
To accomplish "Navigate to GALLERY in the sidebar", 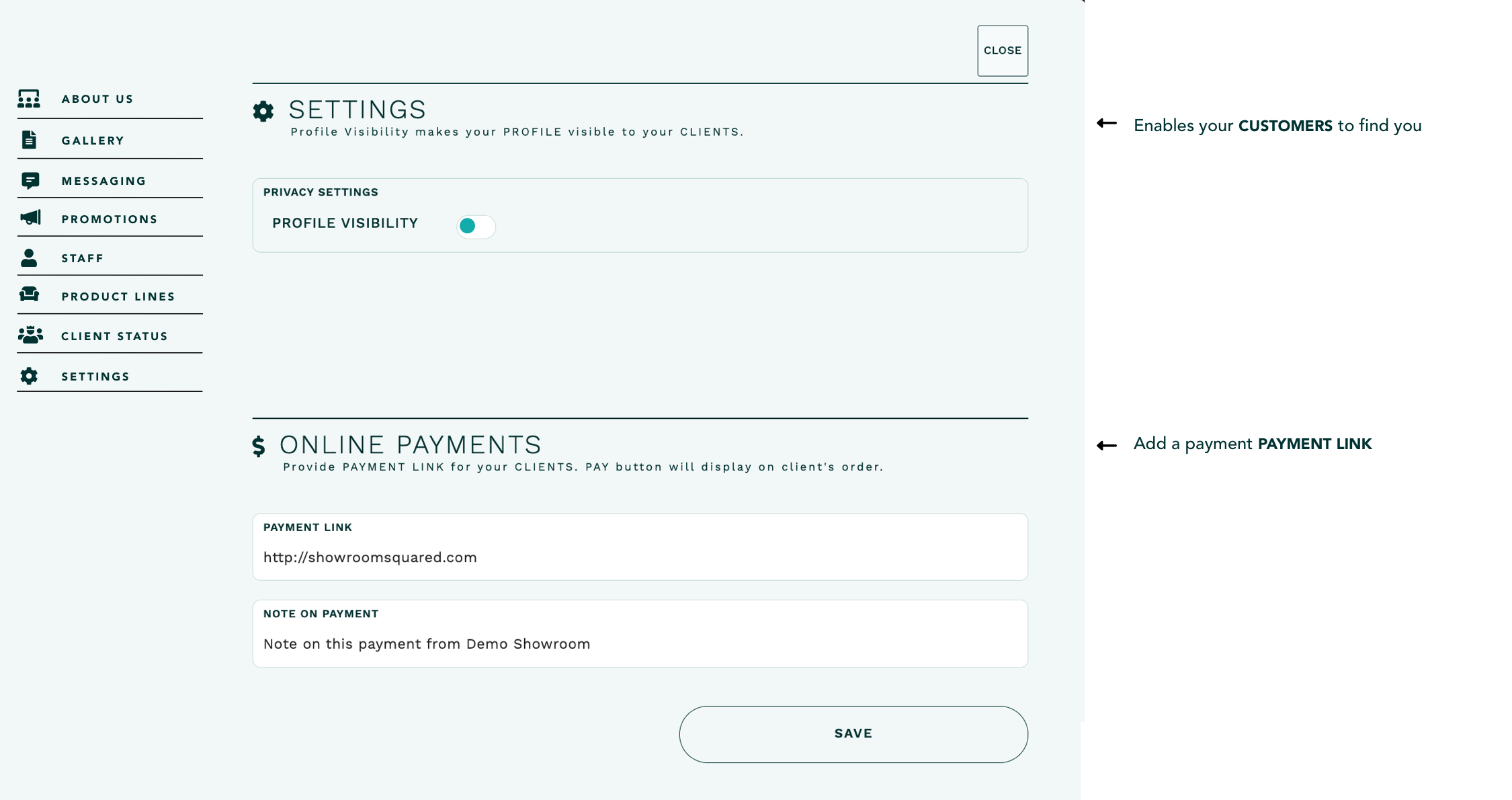I will point(93,139).
